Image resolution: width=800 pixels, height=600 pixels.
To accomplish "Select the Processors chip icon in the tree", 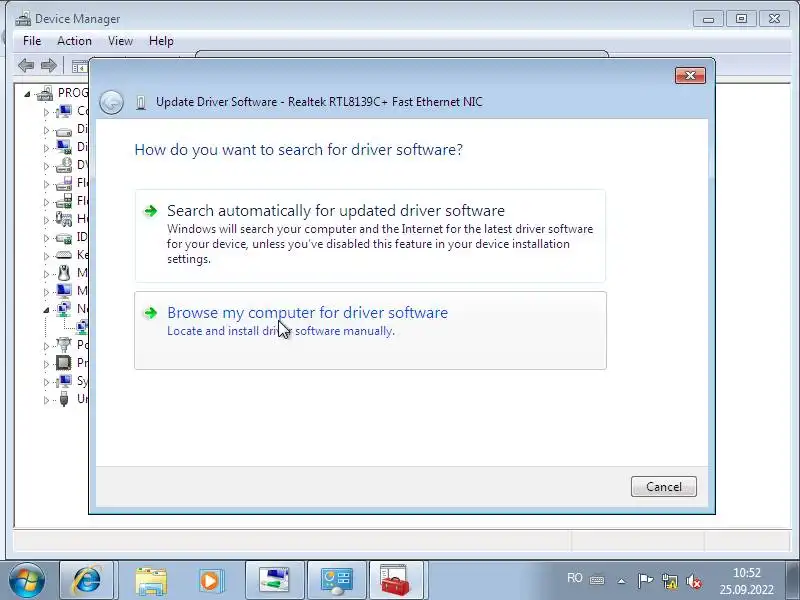I will (64, 363).
